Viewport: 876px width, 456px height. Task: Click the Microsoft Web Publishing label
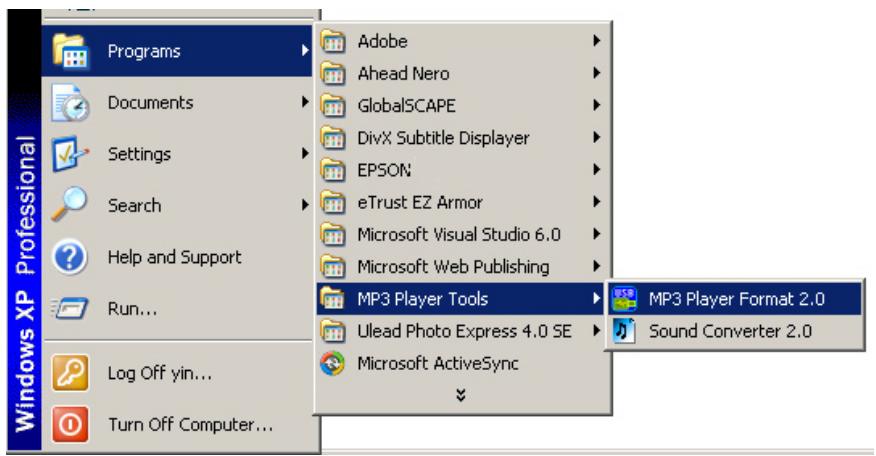coord(454,267)
